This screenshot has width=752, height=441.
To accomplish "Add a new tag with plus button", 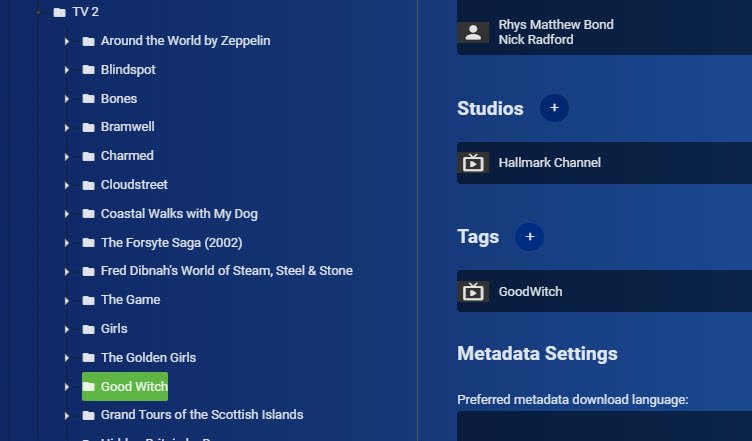I will click(x=529, y=237).
